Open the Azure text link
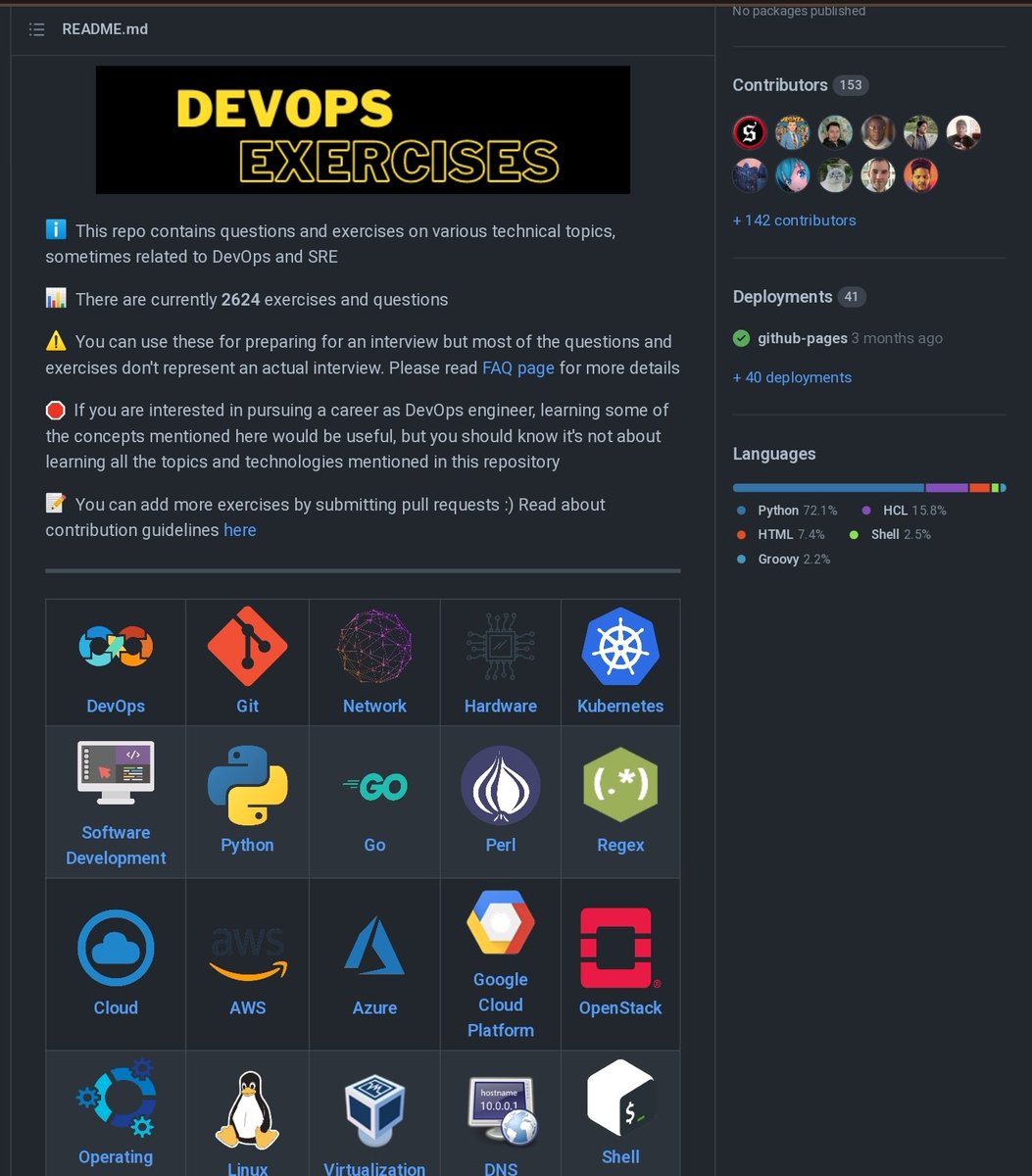This screenshot has width=1032, height=1176. 374,1007
